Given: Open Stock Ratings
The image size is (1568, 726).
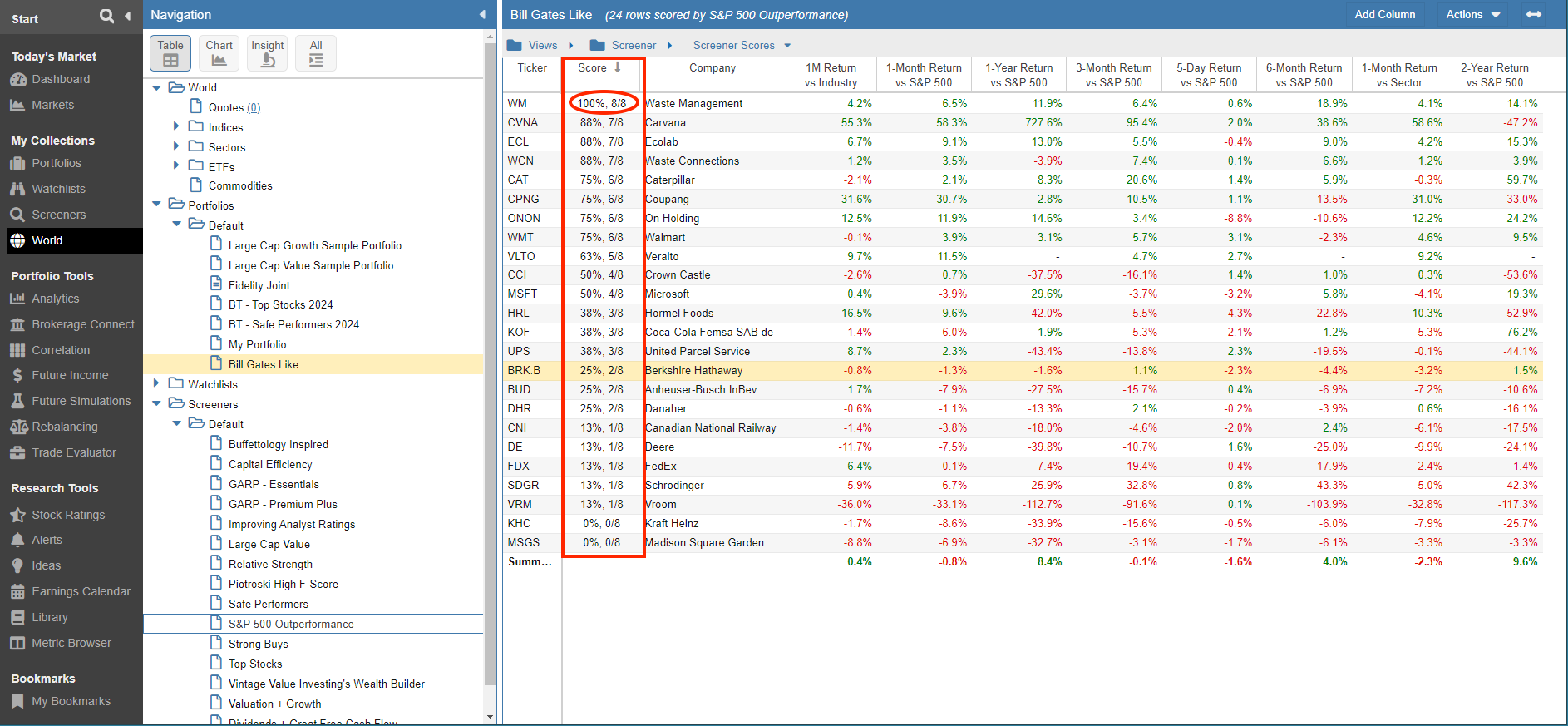Looking at the screenshot, I should click(x=68, y=515).
